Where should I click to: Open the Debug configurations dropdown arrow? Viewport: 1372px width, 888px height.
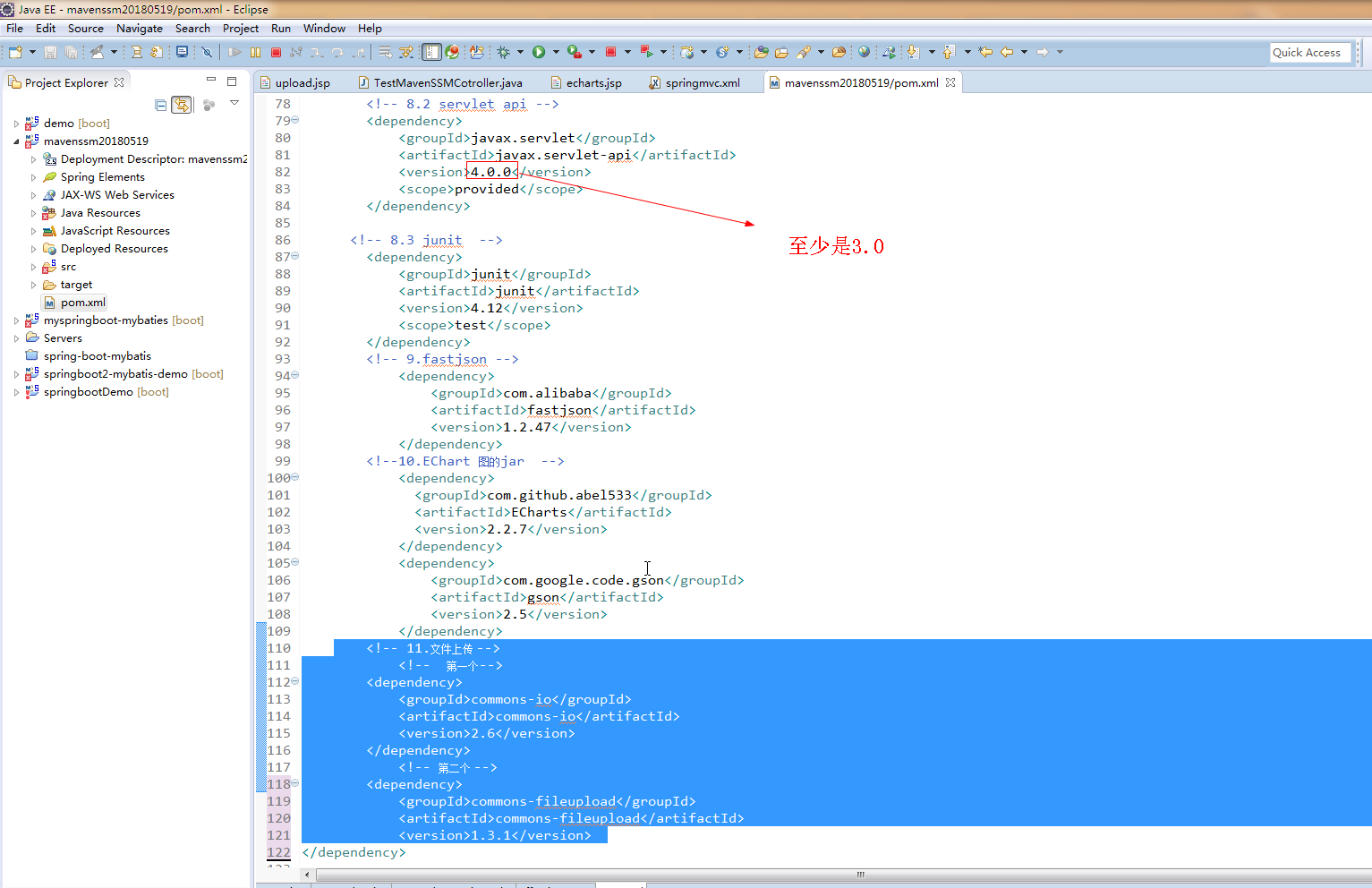click(x=520, y=52)
